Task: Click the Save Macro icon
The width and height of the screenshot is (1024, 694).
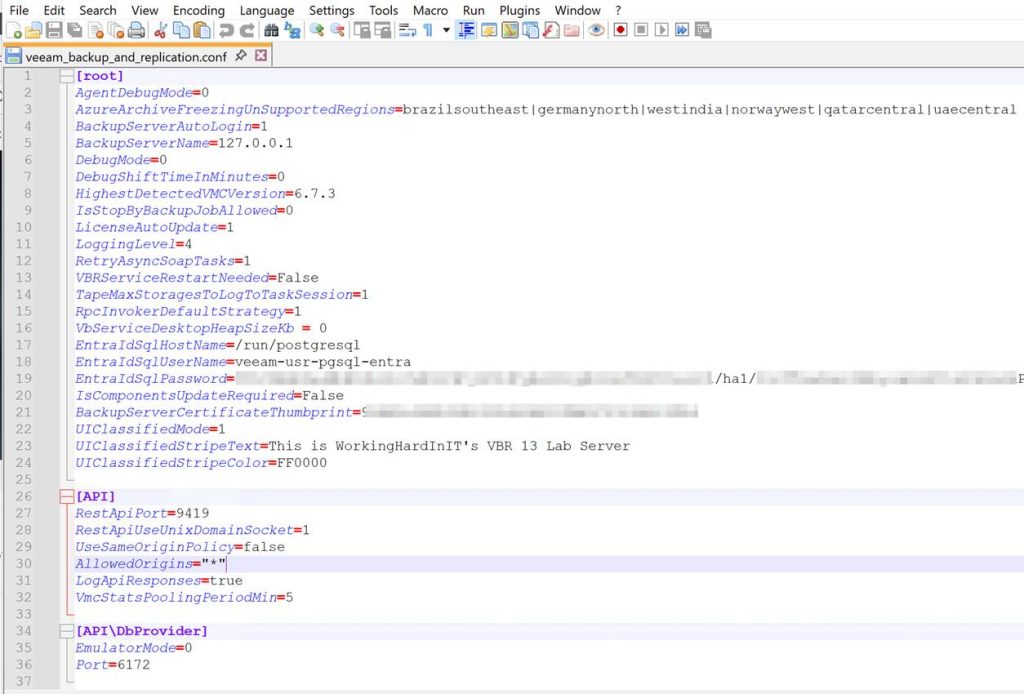Action: [x=703, y=31]
